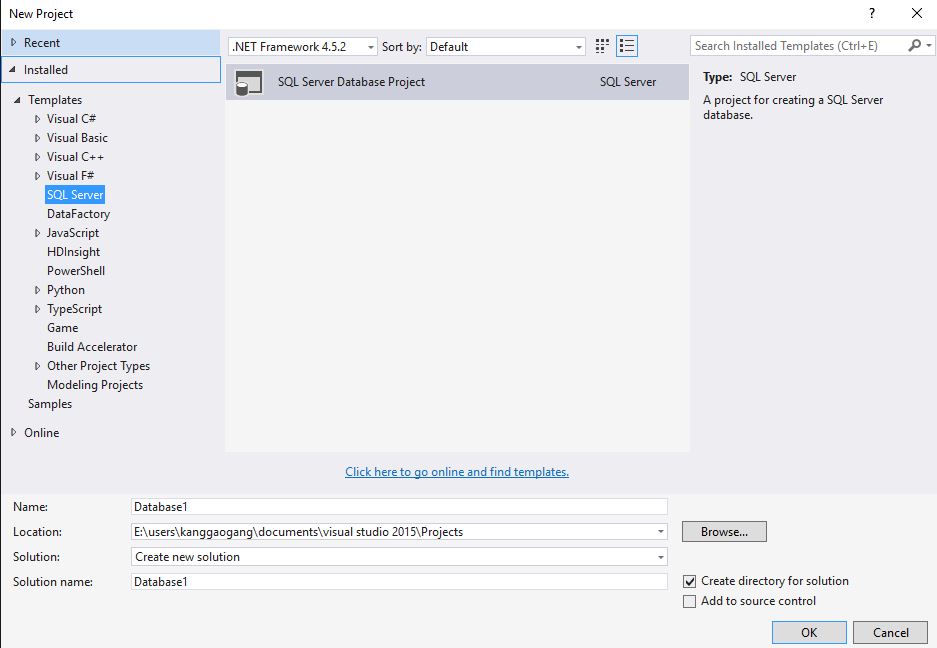Expand the Recent section
The width and height of the screenshot is (937, 648).
pos(13,42)
